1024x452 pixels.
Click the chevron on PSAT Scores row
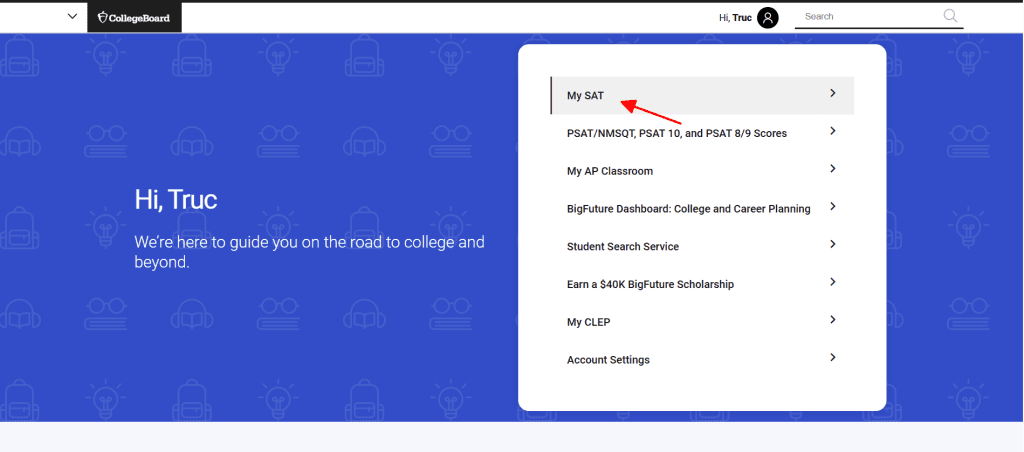(x=833, y=131)
